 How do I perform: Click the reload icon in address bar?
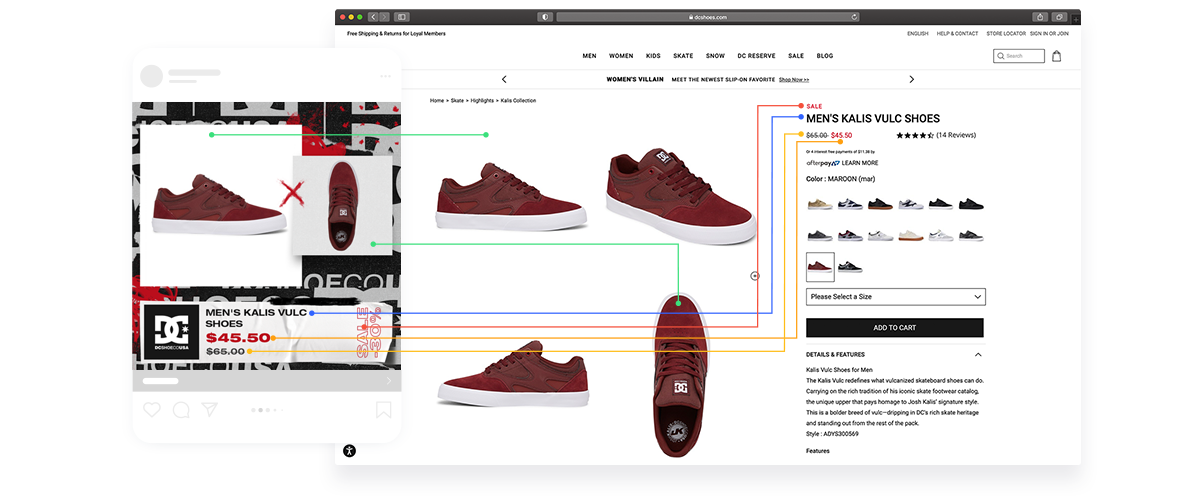854,17
